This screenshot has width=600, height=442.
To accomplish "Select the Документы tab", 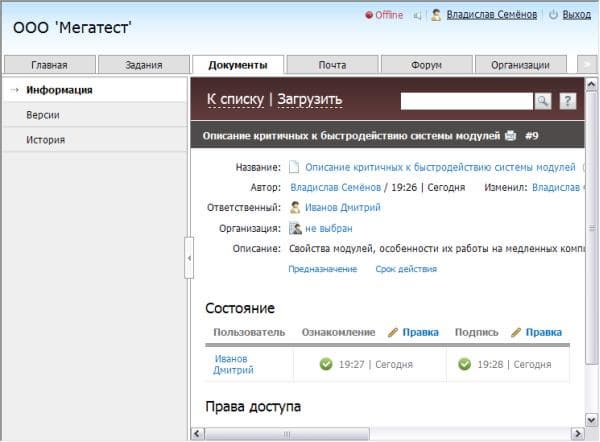I will click(238, 65).
